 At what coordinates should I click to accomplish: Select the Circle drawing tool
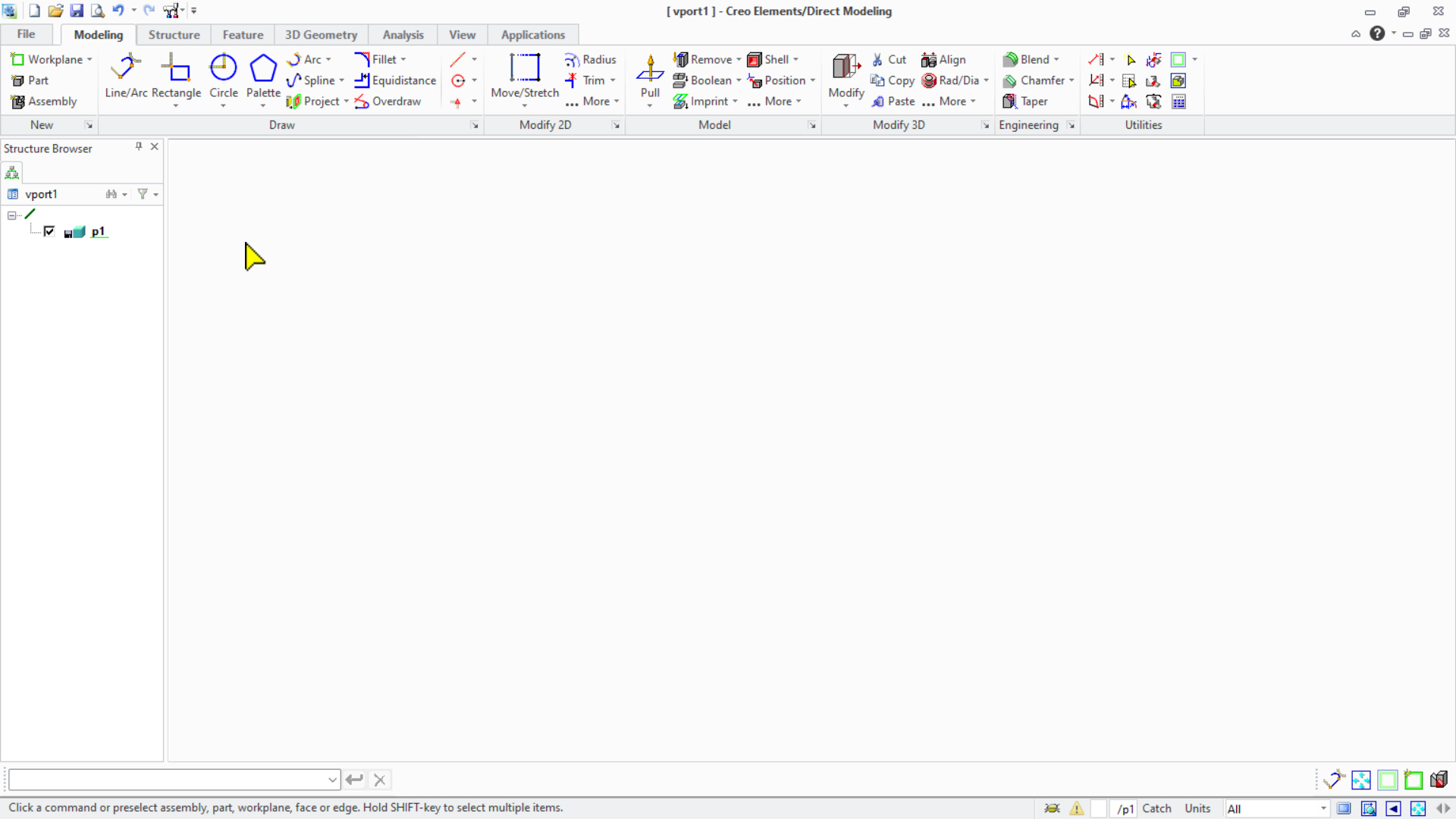coord(223,76)
